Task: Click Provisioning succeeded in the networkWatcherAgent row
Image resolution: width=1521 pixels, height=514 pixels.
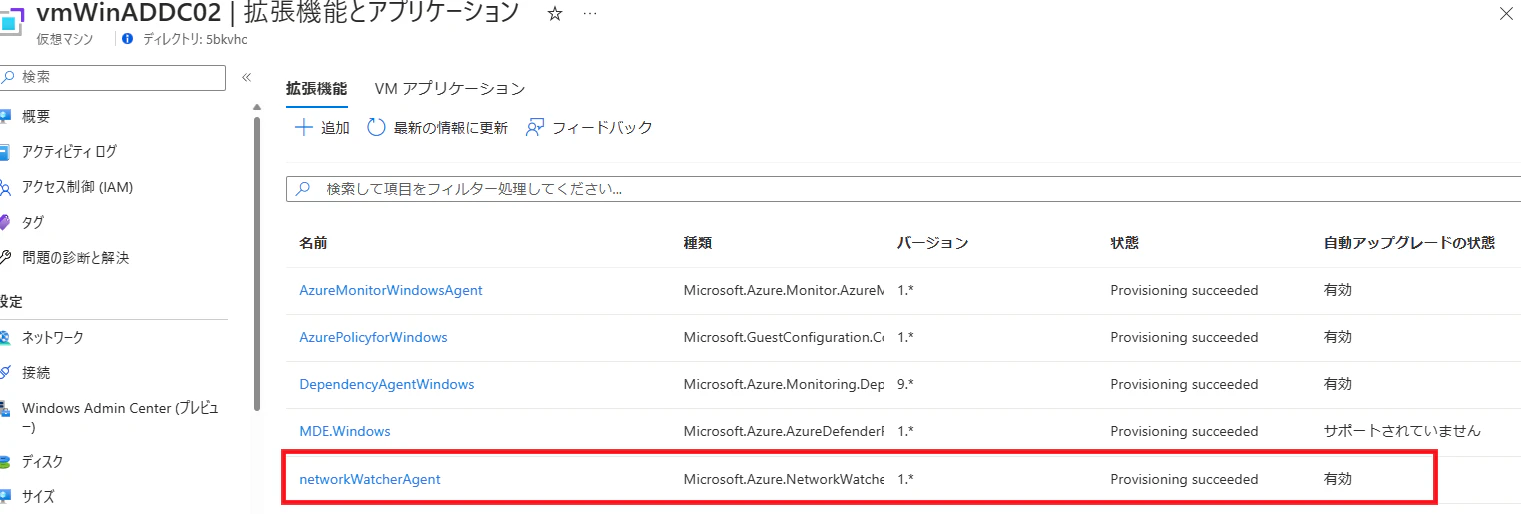Action: point(1184,479)
